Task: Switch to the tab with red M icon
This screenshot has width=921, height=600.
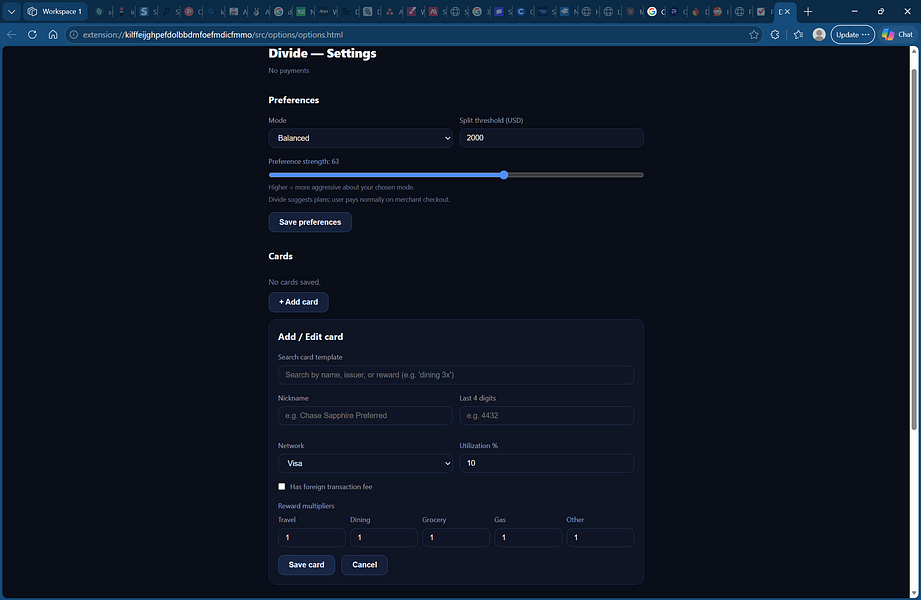Action: [433, 12]
